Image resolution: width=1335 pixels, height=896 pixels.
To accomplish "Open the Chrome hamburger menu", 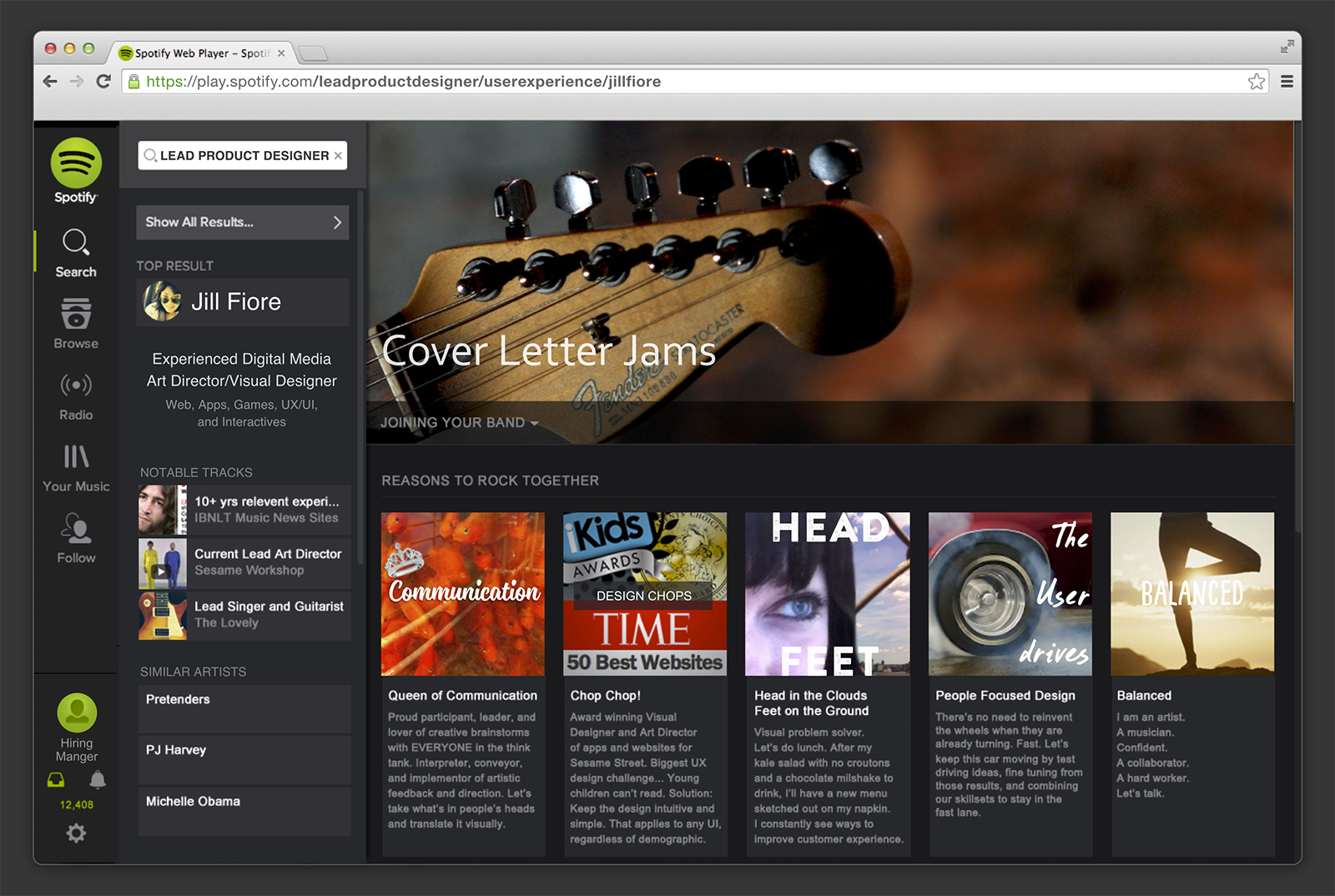I will point(1287,82).
